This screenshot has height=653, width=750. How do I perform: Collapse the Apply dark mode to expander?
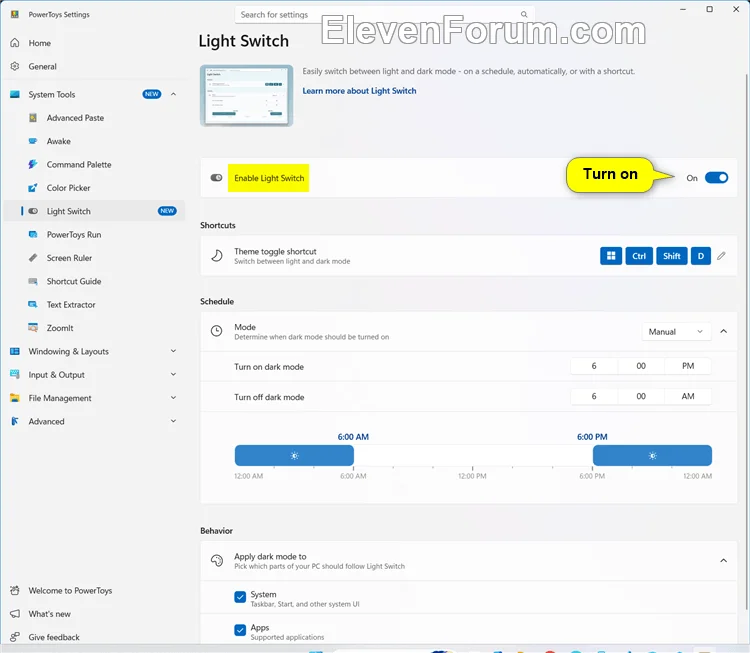724,561
